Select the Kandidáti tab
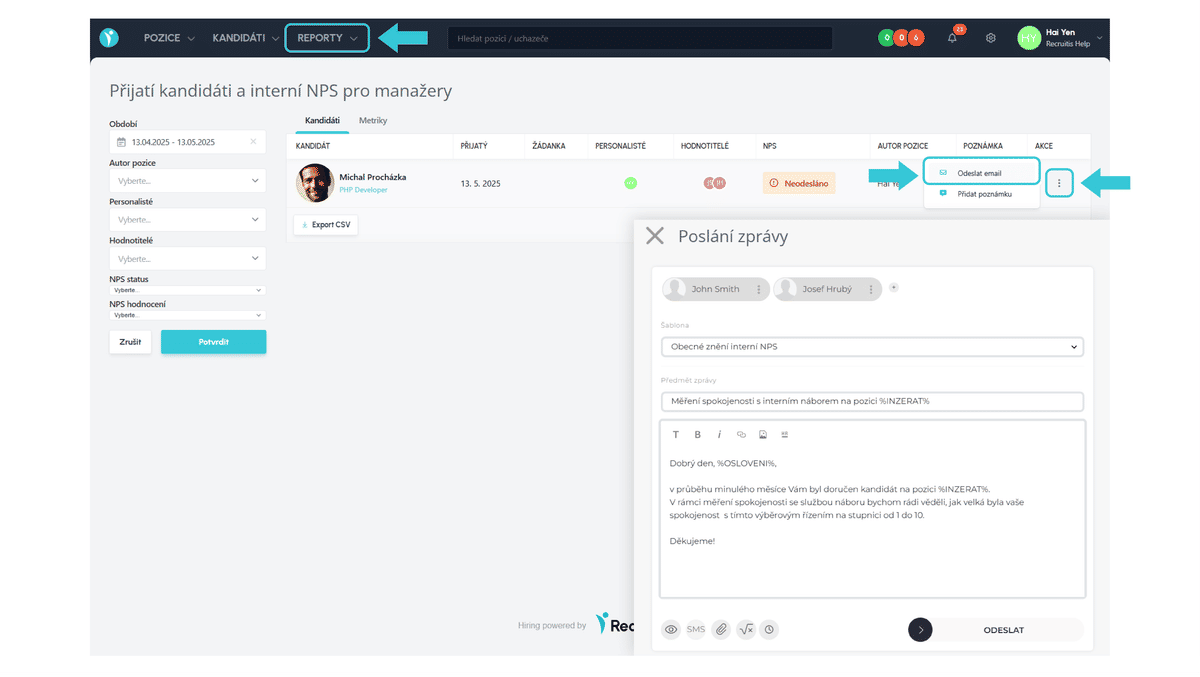1200x677 pixels. pyautogui.click(x=322, y=120)
